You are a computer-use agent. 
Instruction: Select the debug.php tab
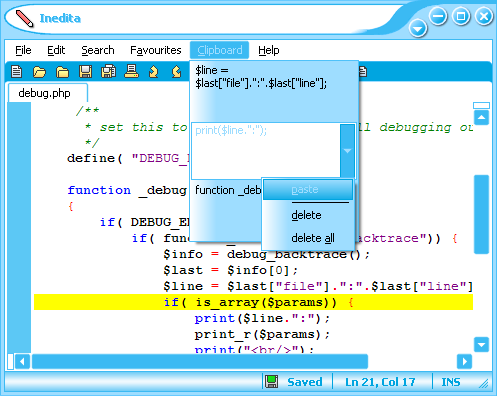pos(45,93)
